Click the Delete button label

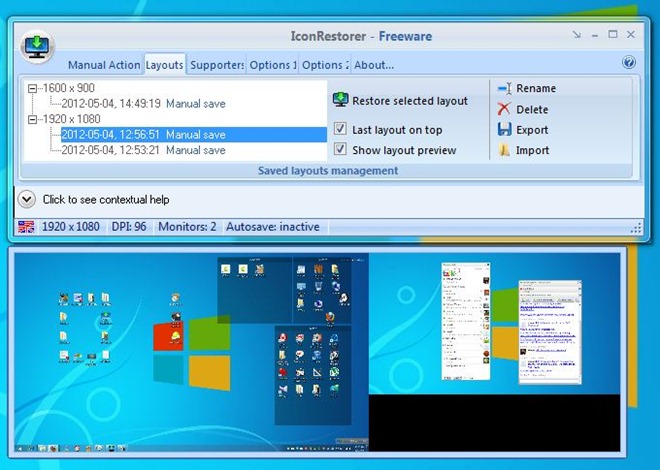(x=532, y=109)
